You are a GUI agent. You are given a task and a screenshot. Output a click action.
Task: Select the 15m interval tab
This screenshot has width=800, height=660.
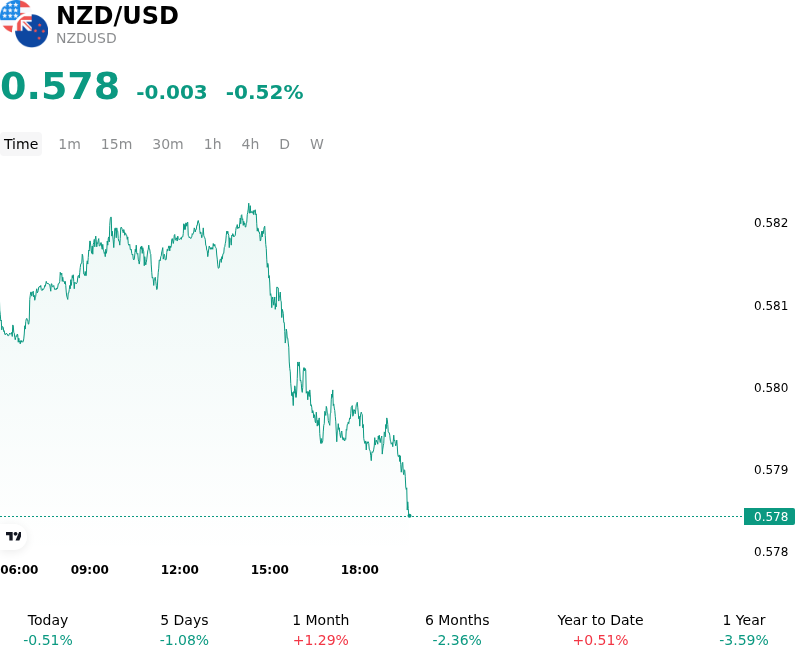116,144
